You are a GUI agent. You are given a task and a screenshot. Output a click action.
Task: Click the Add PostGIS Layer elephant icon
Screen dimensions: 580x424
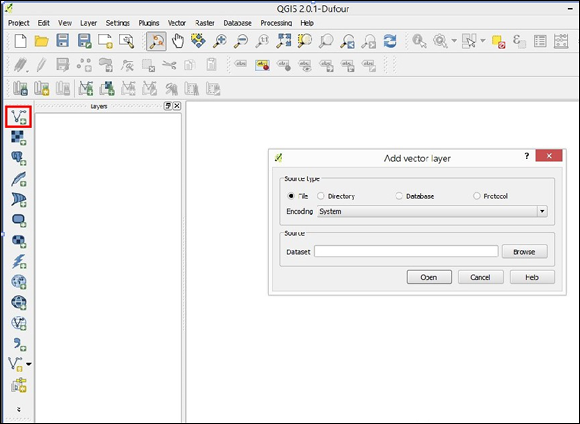tap(18, 158)
